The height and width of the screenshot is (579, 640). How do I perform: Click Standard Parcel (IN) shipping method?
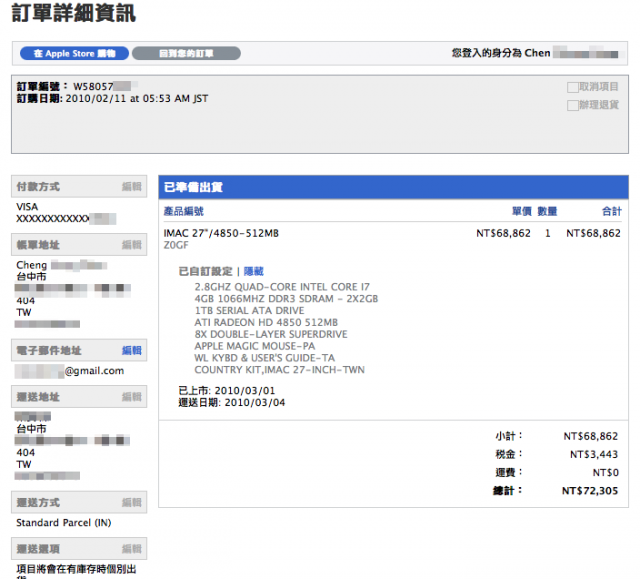[x=64, y=523]
